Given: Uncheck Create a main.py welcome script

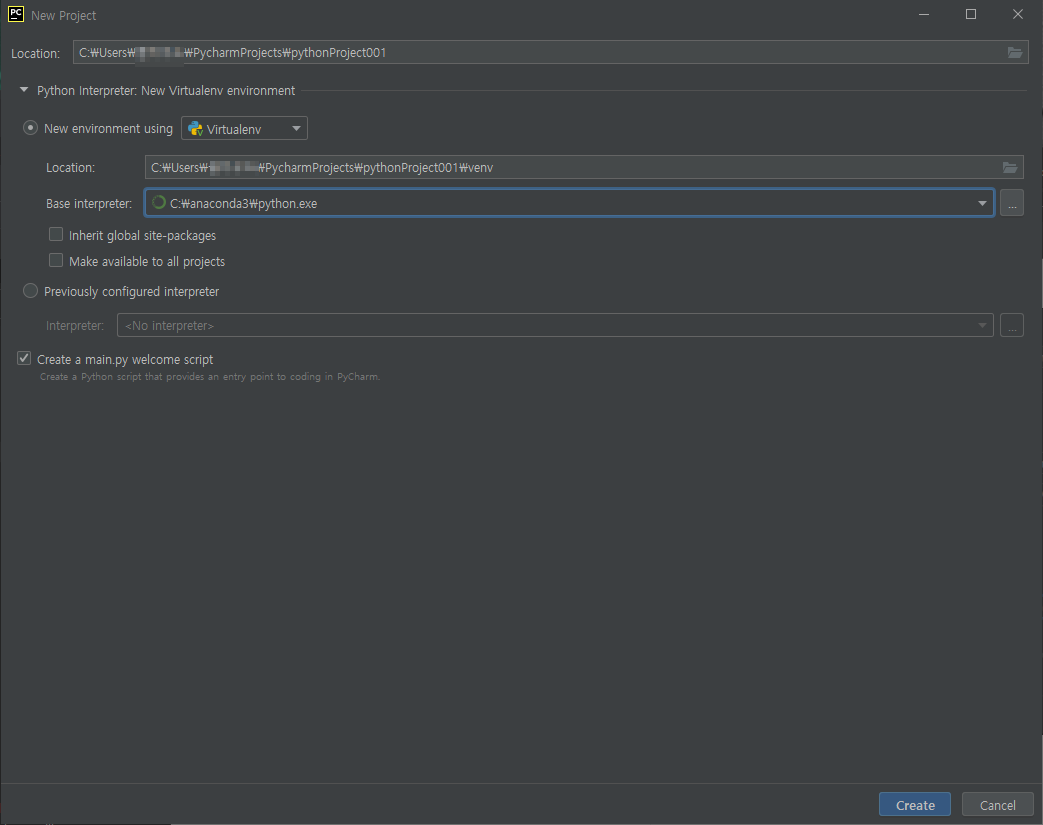Looking at the screenshot, I should tap(24, 359).
